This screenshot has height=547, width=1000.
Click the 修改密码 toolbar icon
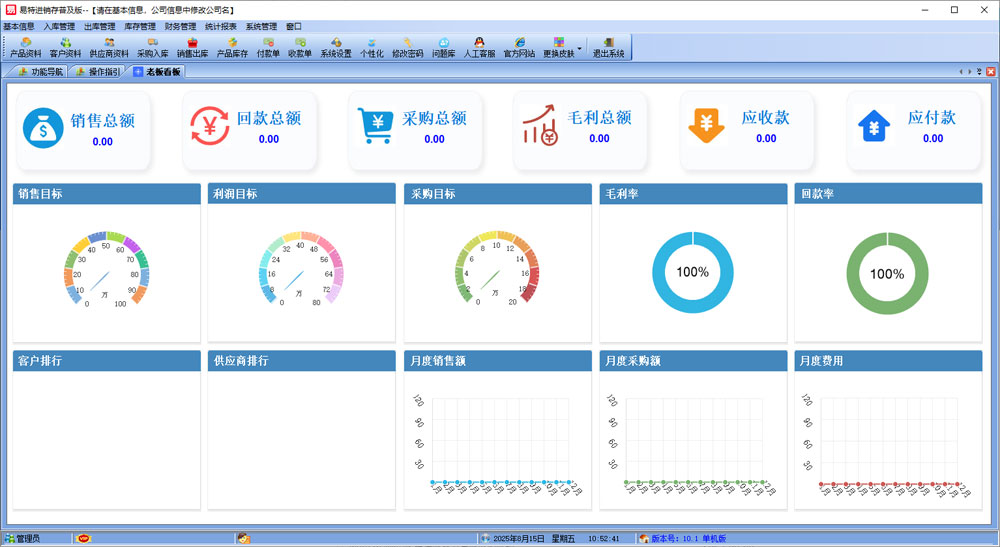[x=407, y=47]
